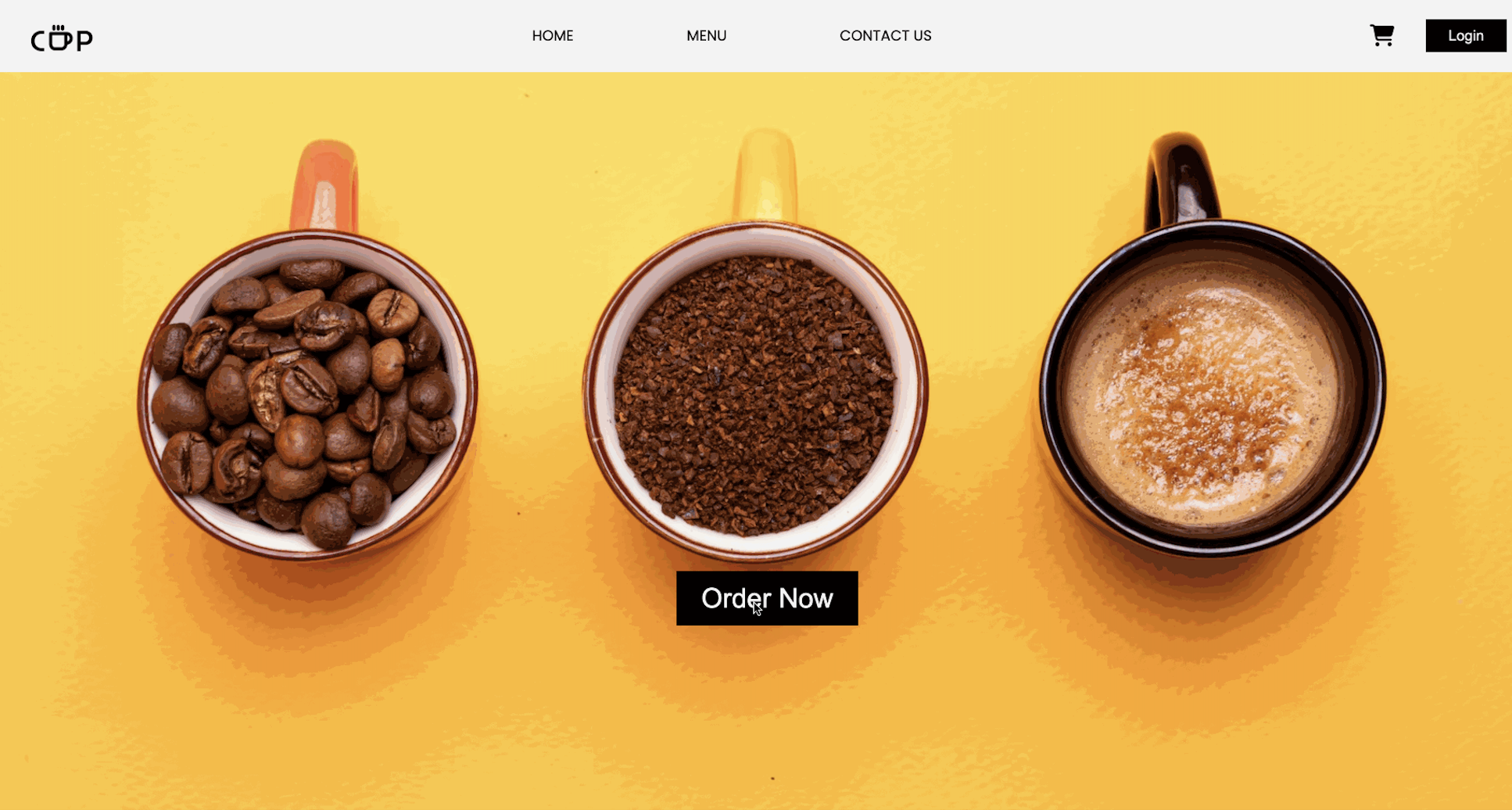The width and height of the screenshot is (1512, 810).
Task: Click the black handle of espresso cup
Action: point(1182,181)
